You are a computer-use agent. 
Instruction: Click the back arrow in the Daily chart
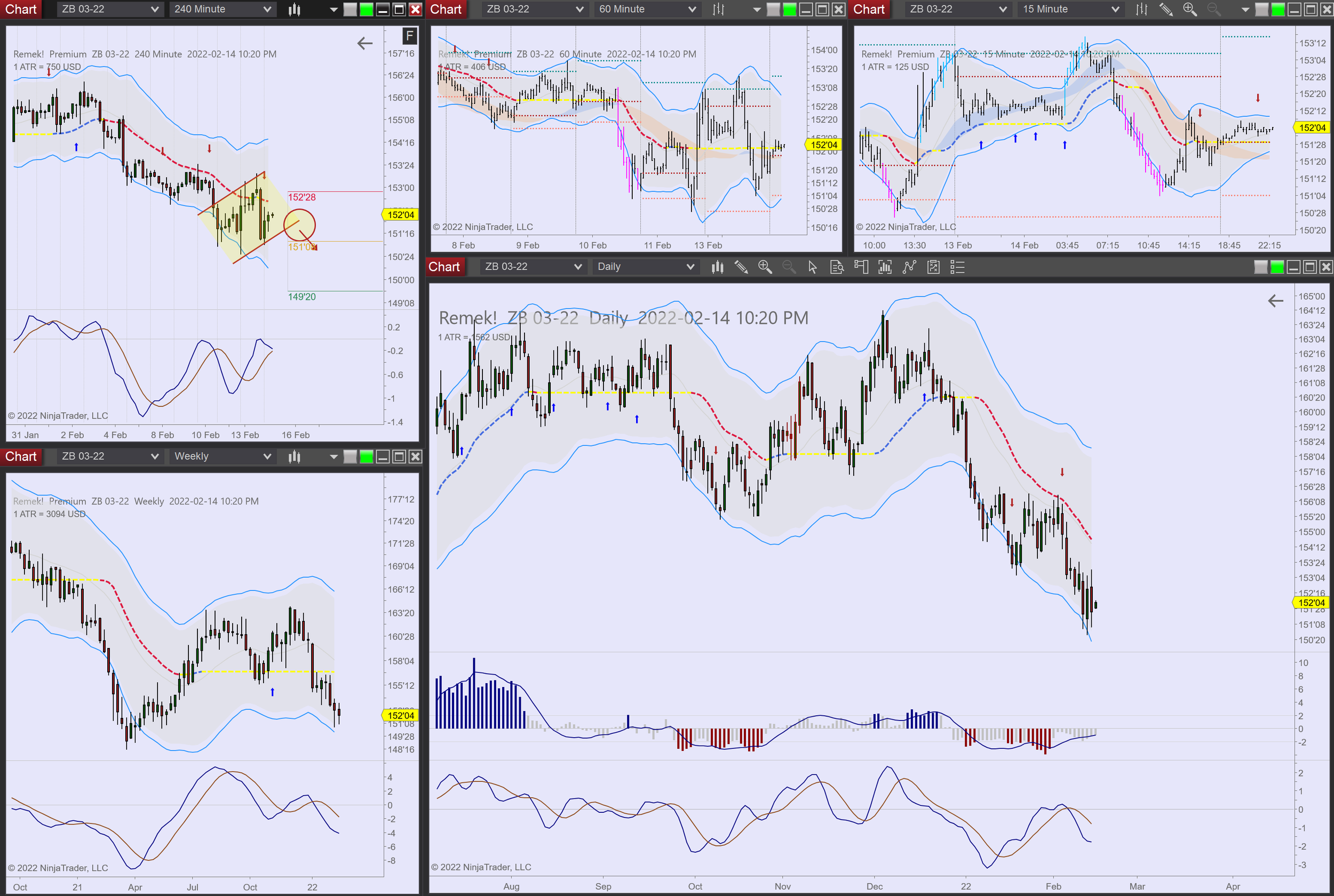[x=1275, y=301]
